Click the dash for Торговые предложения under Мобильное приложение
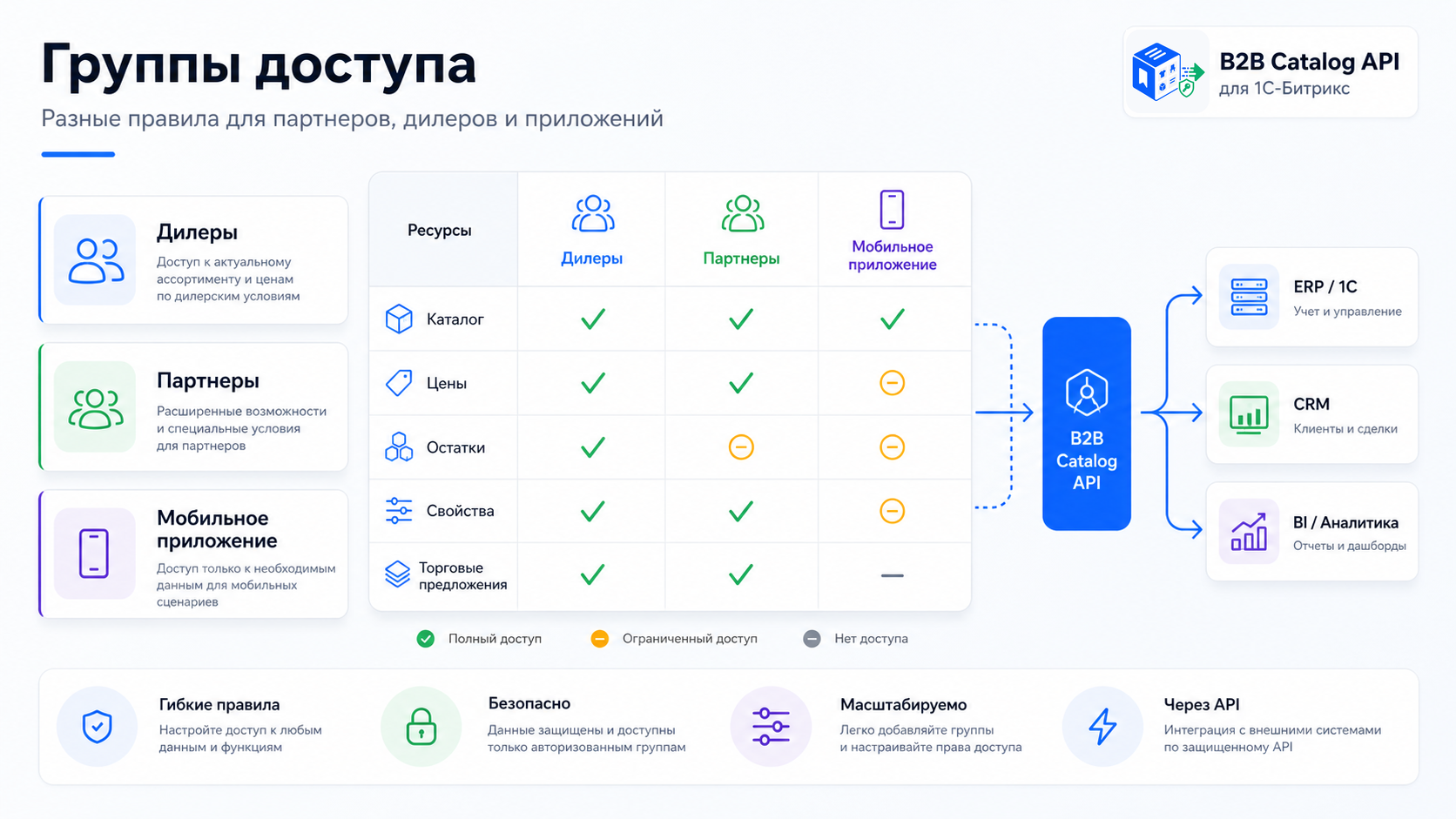 (892, 575)
